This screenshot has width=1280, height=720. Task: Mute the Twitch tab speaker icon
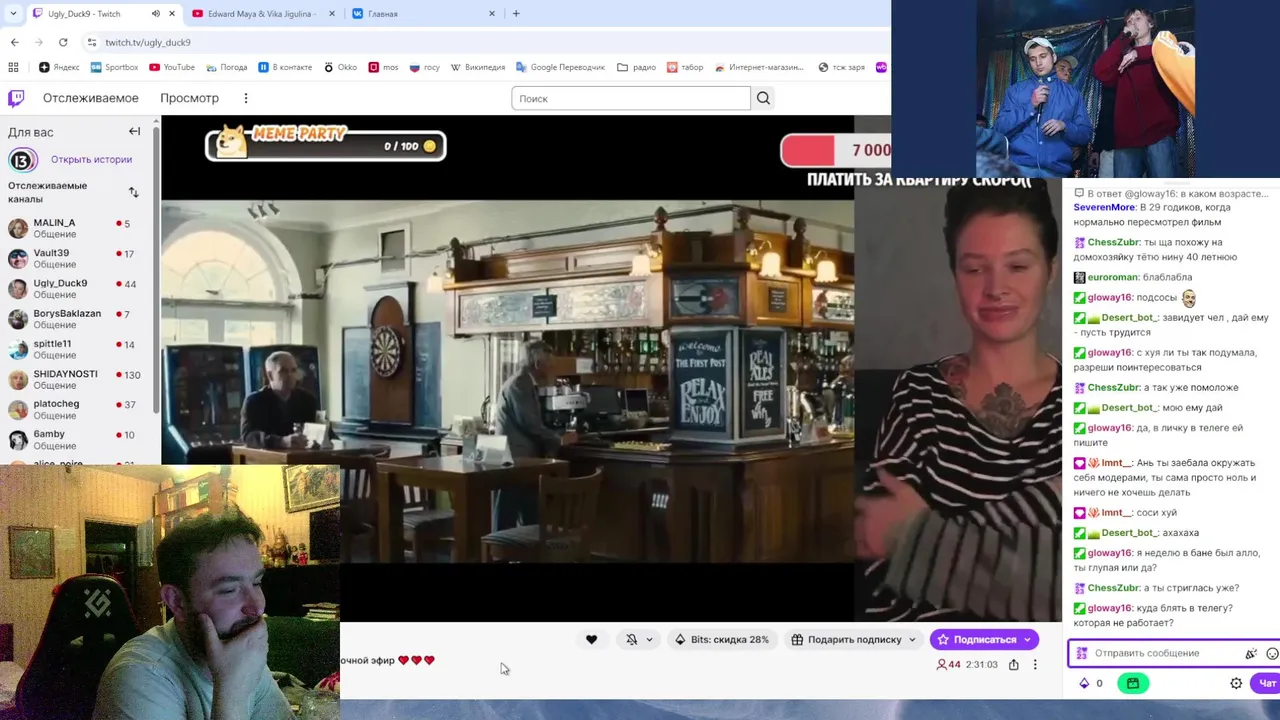click(156, 14)
